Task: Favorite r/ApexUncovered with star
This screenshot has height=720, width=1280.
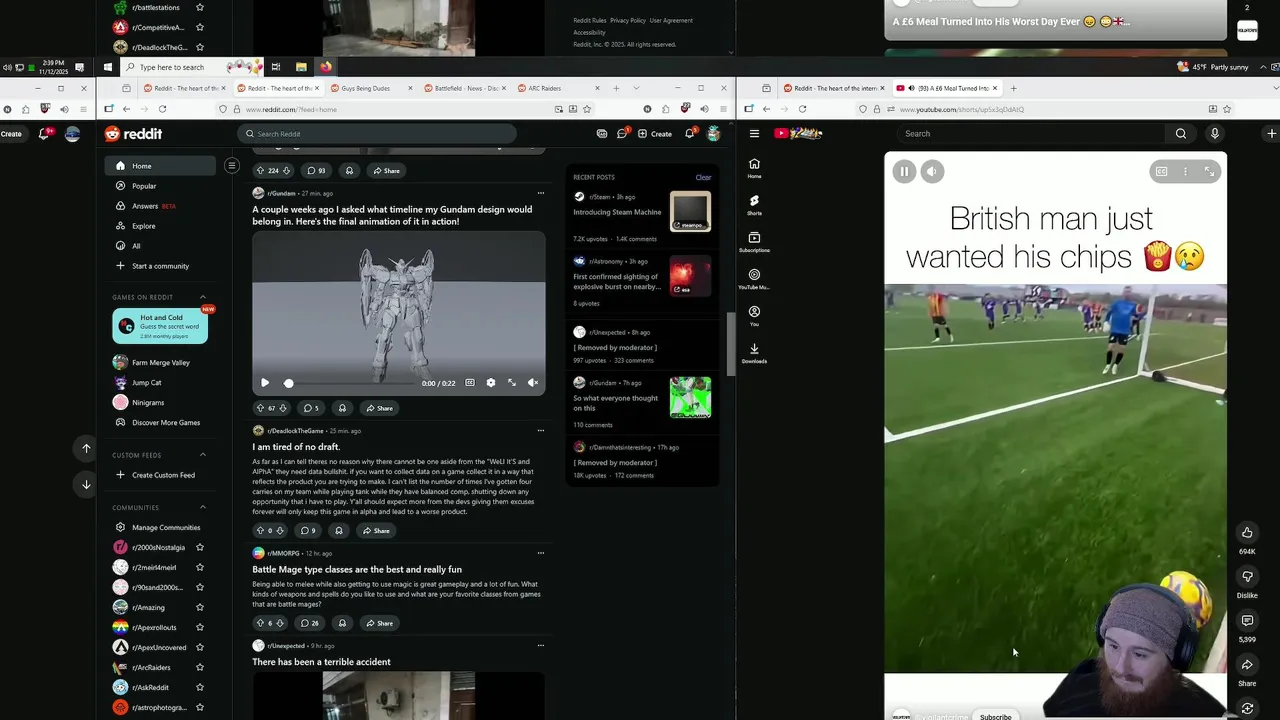Action: 200,647
